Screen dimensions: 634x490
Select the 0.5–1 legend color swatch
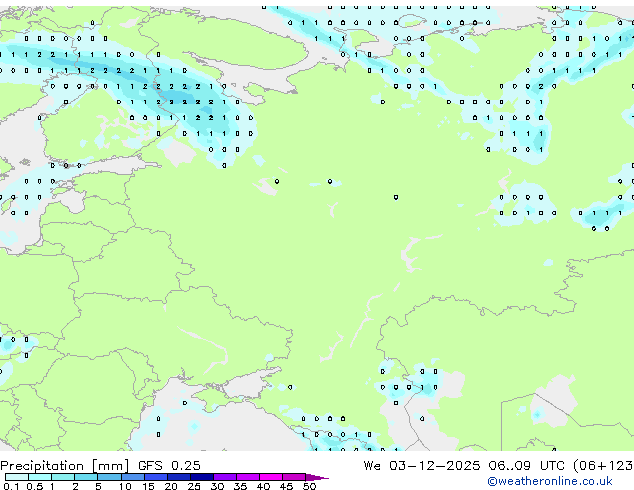pyautogui.click(x=40, y=477)
